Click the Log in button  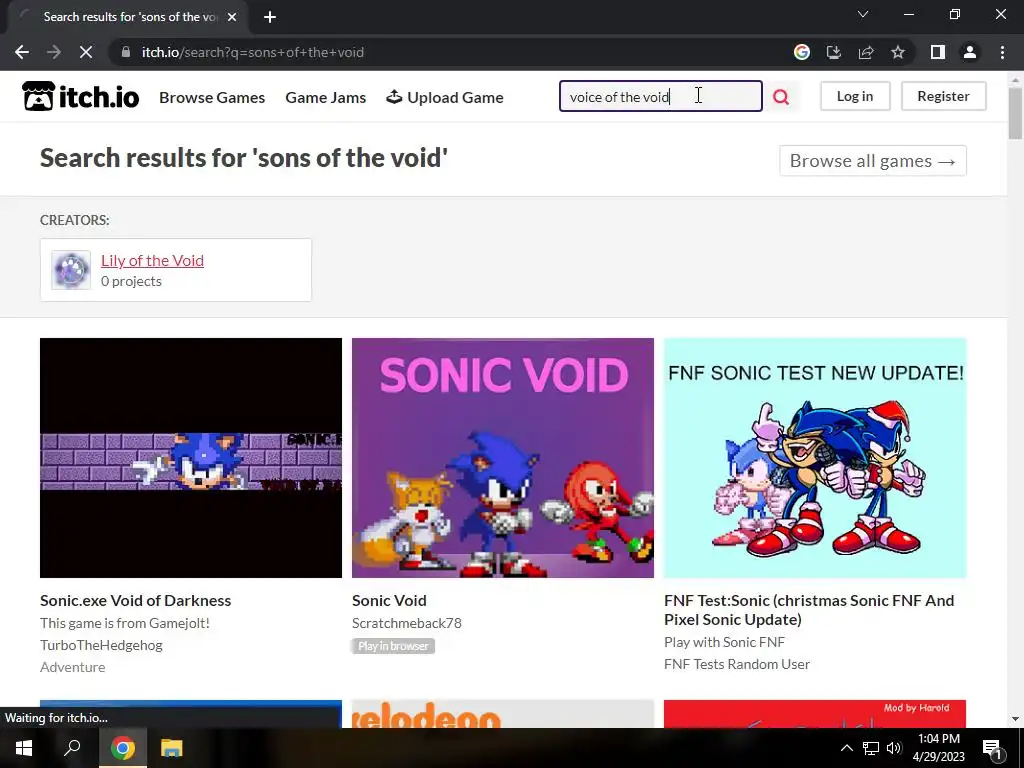[855, 96]
